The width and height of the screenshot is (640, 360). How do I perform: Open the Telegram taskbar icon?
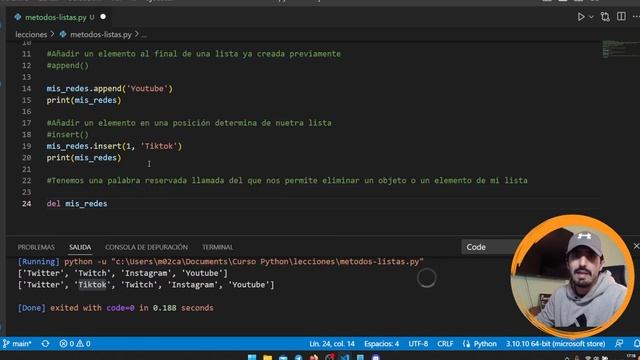[298, 358]
